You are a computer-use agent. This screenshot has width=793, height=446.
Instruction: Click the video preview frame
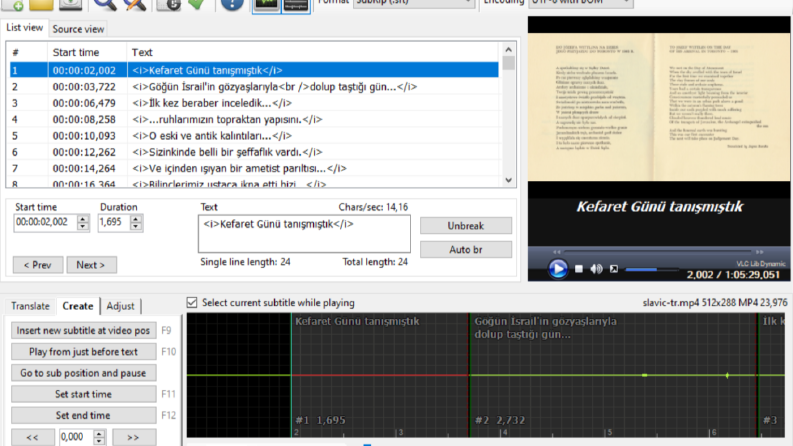(658, 106)
